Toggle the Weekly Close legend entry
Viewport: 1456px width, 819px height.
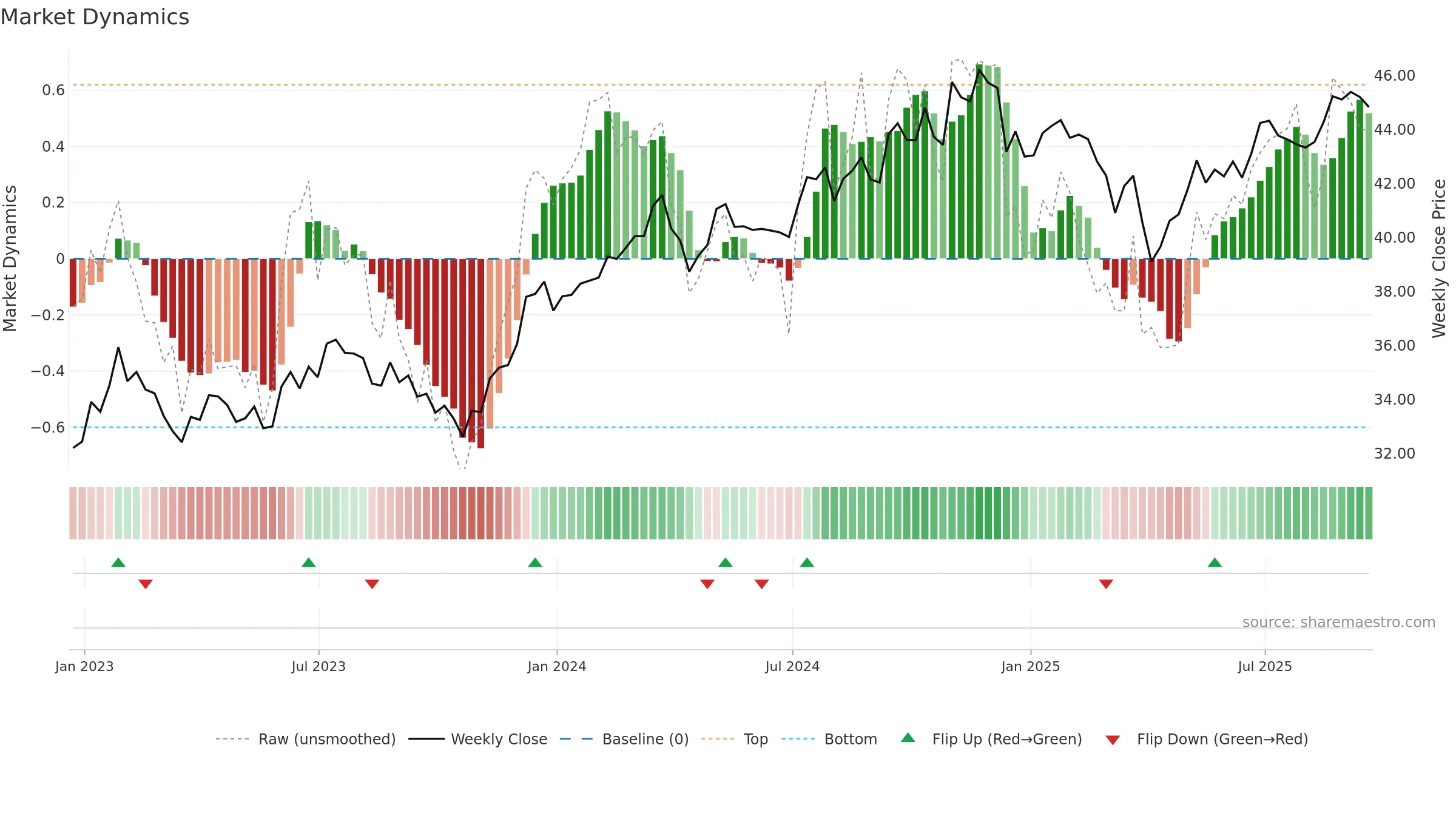pyautogui.click(x=478, y=739)
